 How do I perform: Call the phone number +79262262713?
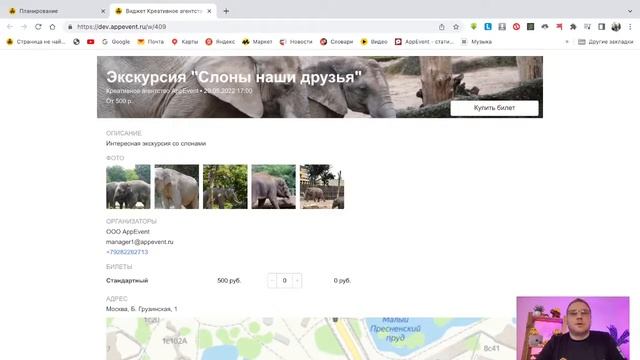click(127, 252)
